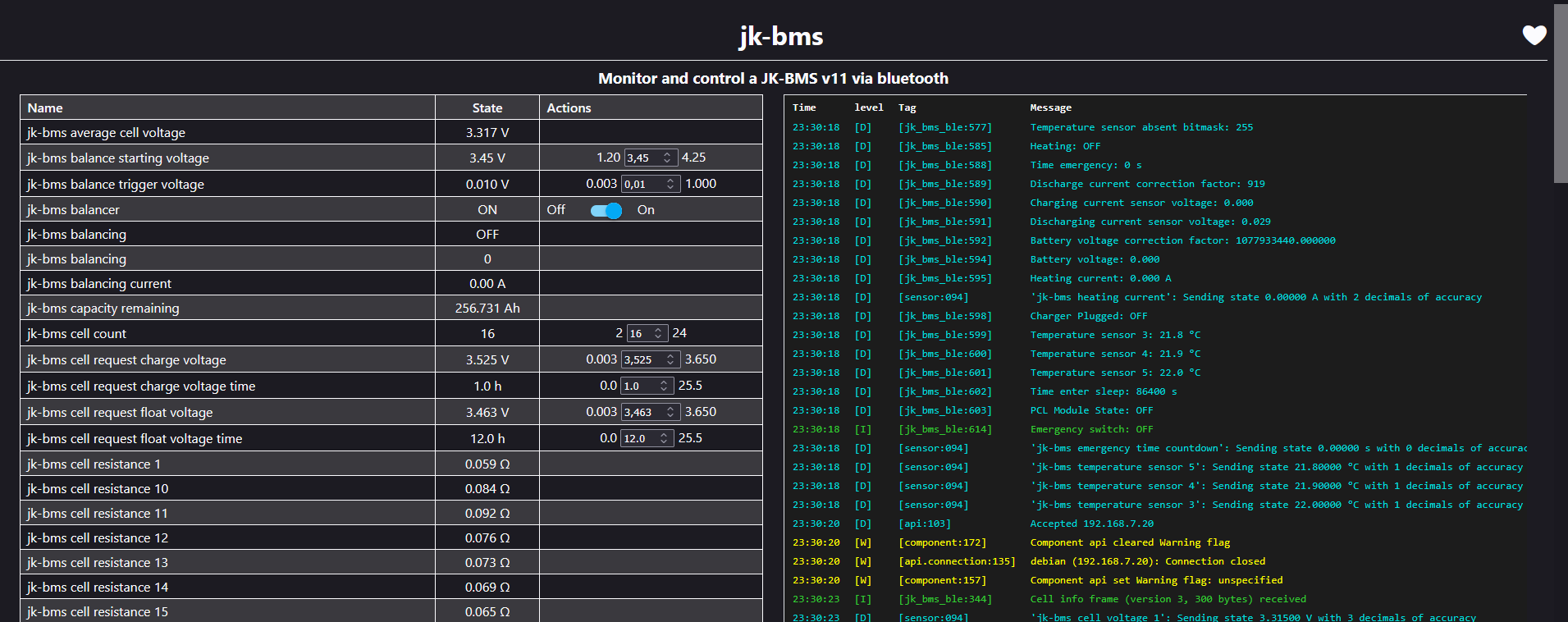Select the cell request float voltage time field
Image resolution: width=1568 pixels, height=622 pixels.
point(639,438)
